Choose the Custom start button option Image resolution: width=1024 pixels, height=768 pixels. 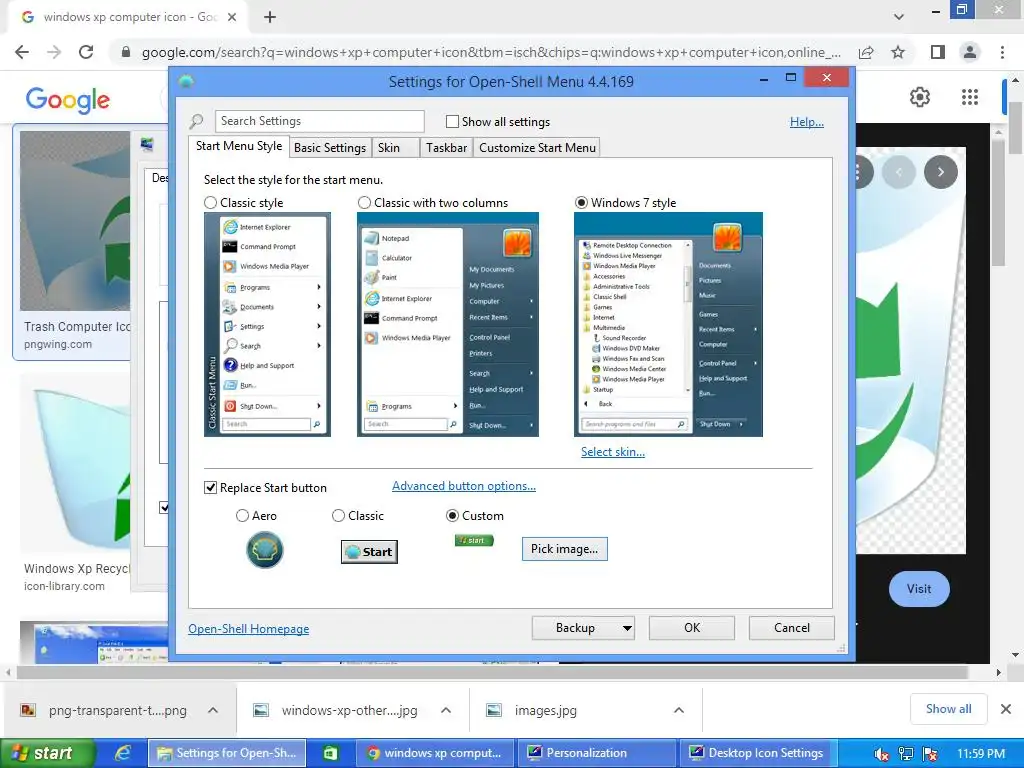[x=452, y=516]
